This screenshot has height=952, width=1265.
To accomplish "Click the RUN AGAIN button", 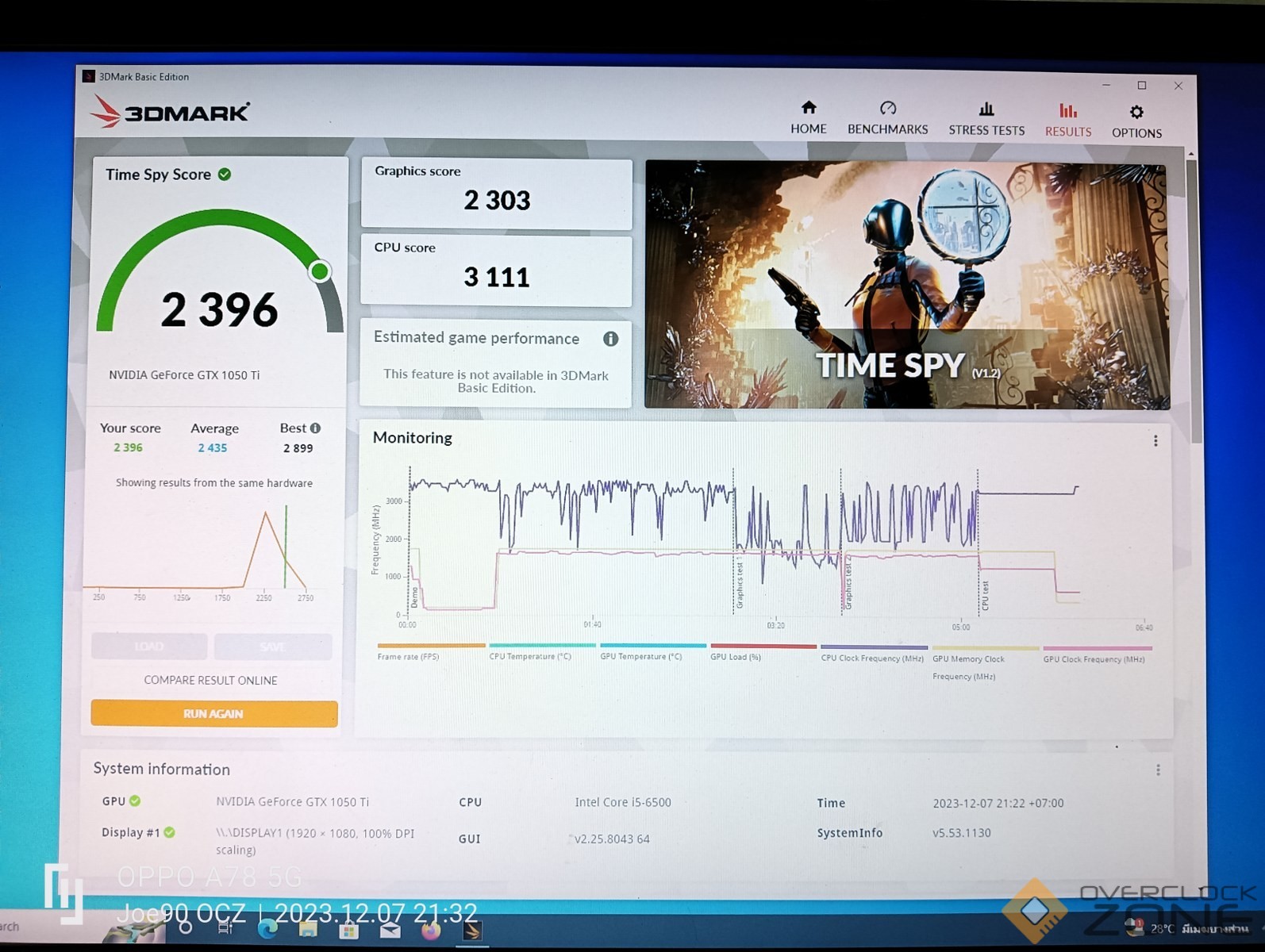I will [x=214, y=714].
